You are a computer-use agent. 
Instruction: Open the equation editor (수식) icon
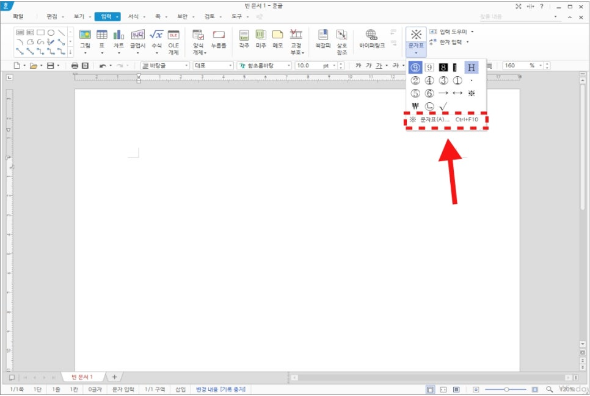point(157,40)
